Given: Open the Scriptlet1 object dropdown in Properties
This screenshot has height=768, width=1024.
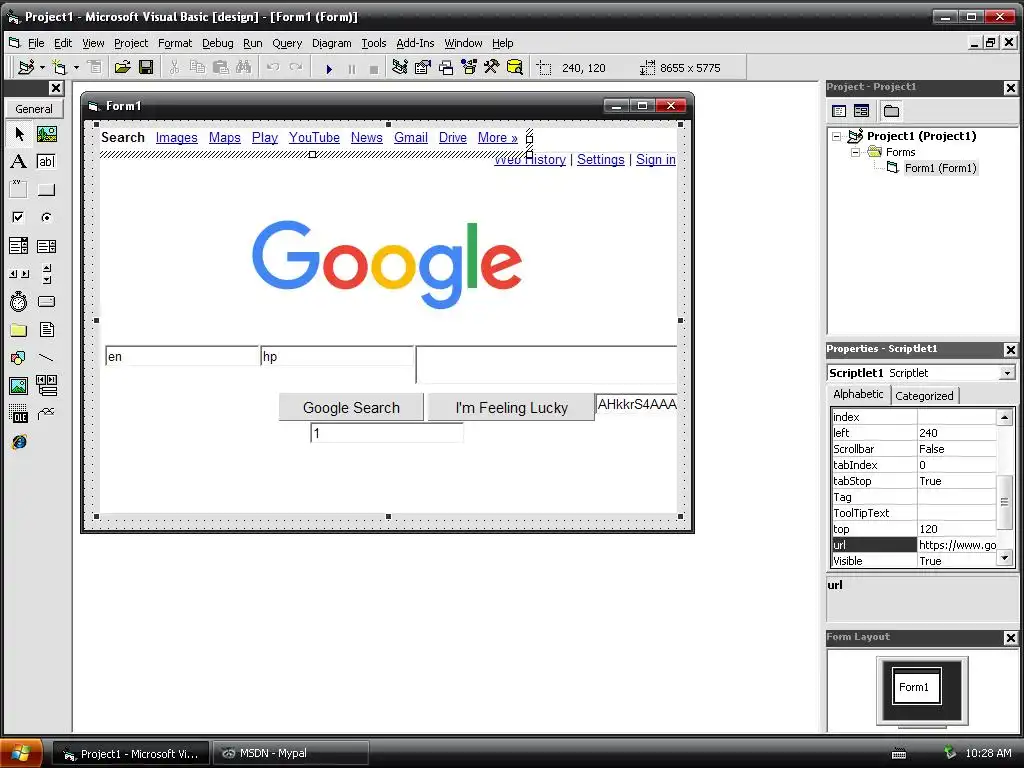Looking at the screenshot, I should tap(1007, 373).
